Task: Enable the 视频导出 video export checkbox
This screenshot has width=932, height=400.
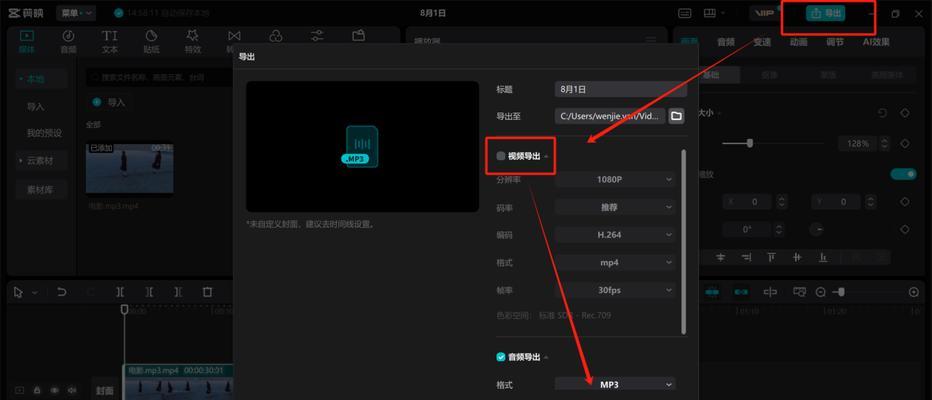Action: 500,156
